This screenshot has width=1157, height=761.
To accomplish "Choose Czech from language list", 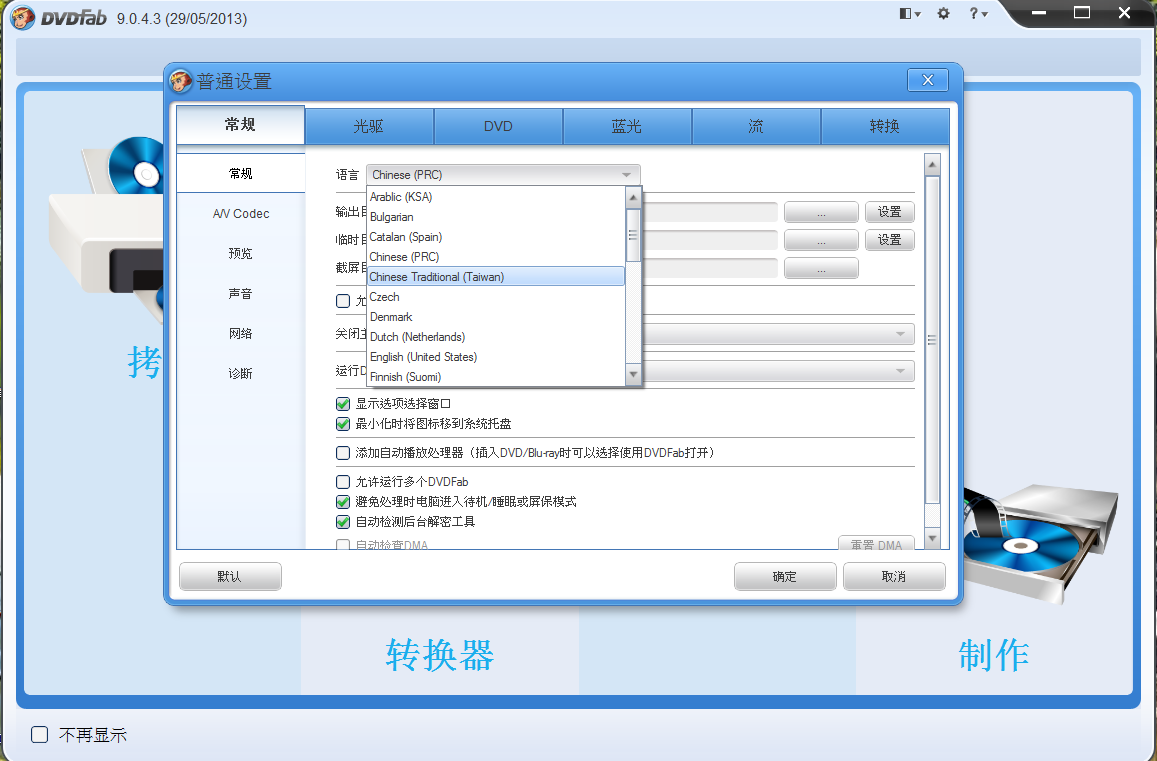I will [x=496, y=297].
